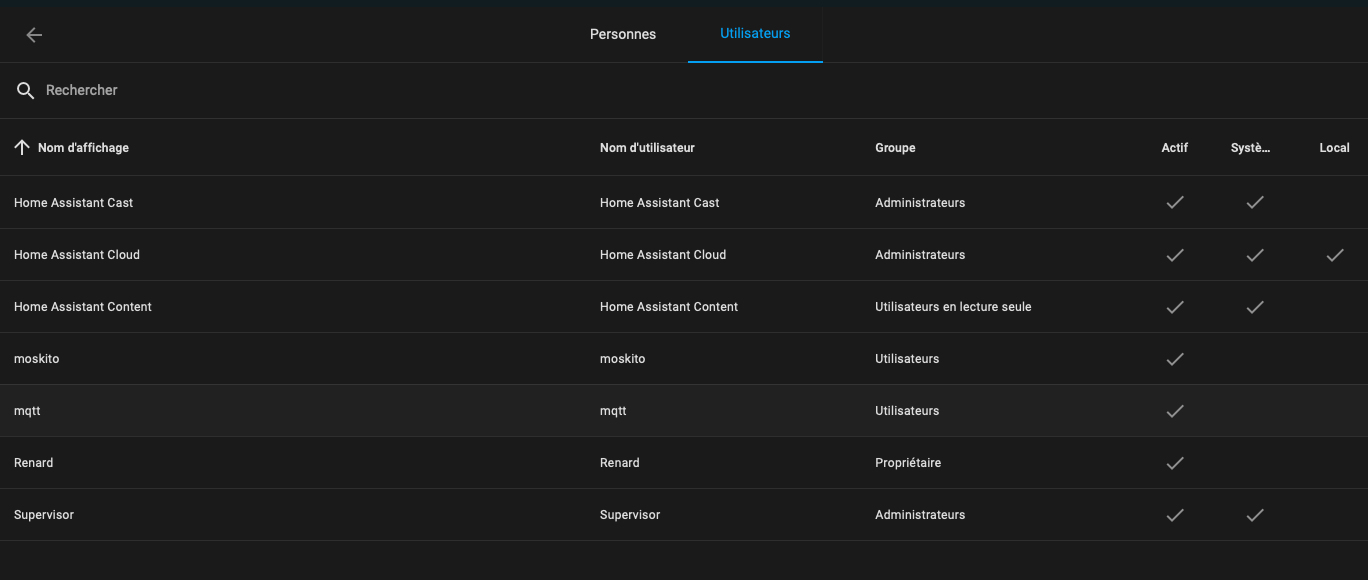This screenshot has width=1368, height=580.
Task: Click the Local checkmark for Home Assistant Cloud
Action: pos(1335,255)
